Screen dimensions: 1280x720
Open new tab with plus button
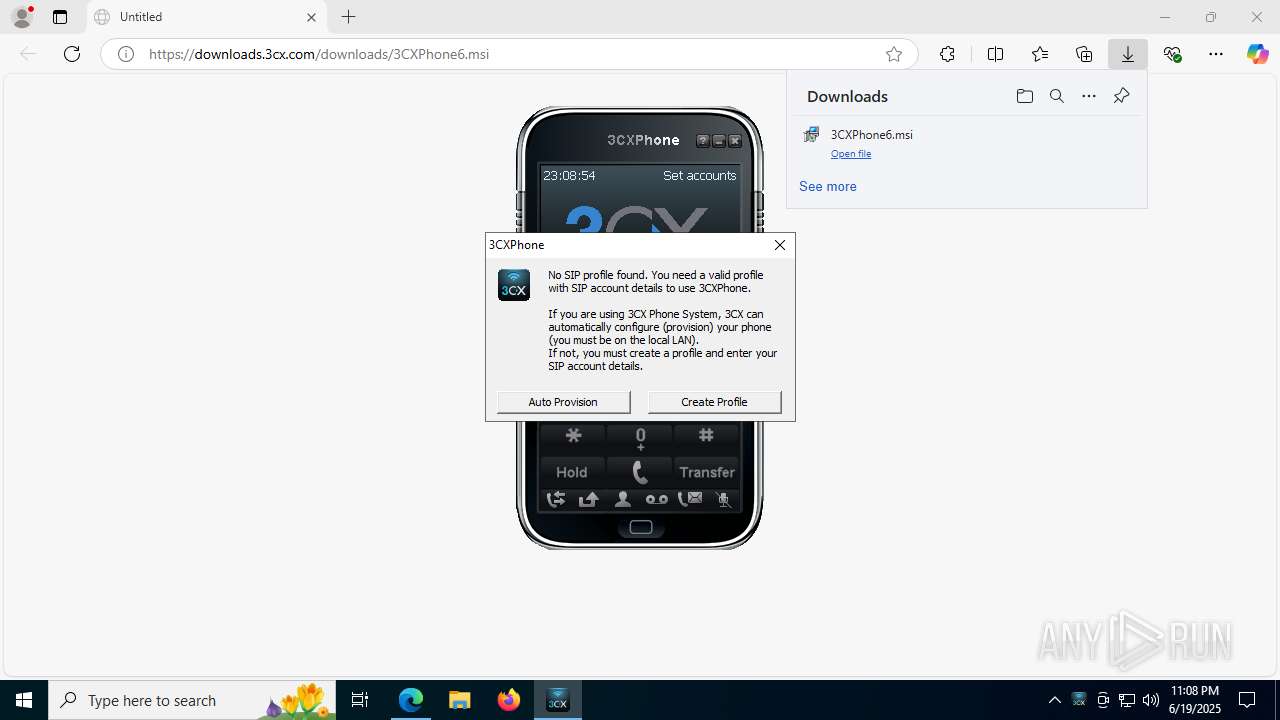(x=348, y=17)
